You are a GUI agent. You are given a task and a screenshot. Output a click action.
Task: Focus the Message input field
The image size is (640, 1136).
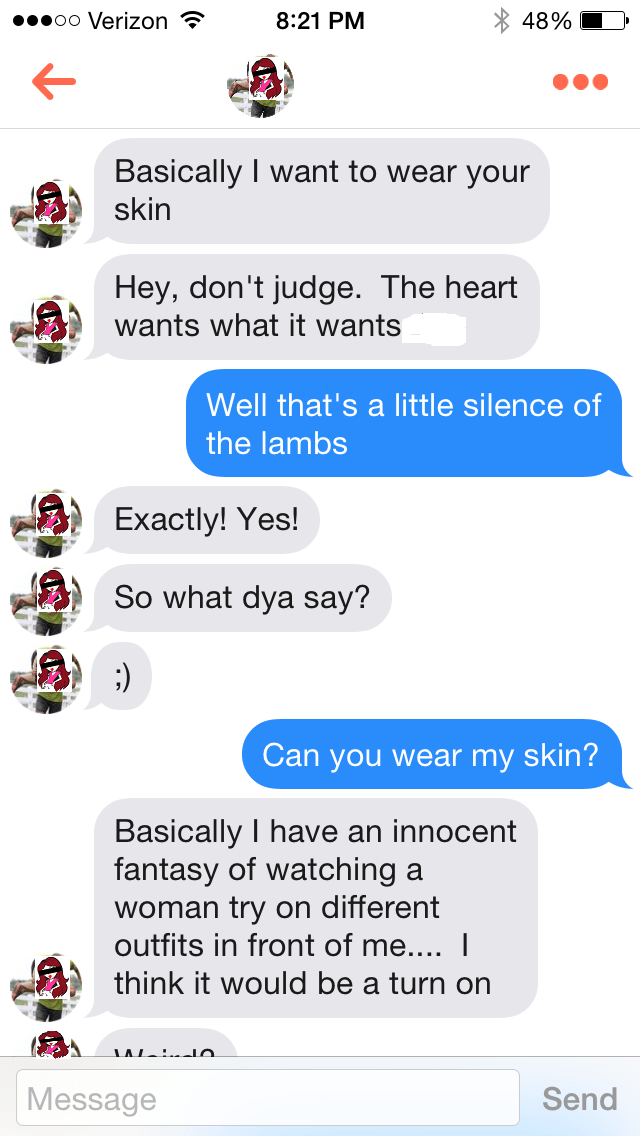[x=270, y=1097]
